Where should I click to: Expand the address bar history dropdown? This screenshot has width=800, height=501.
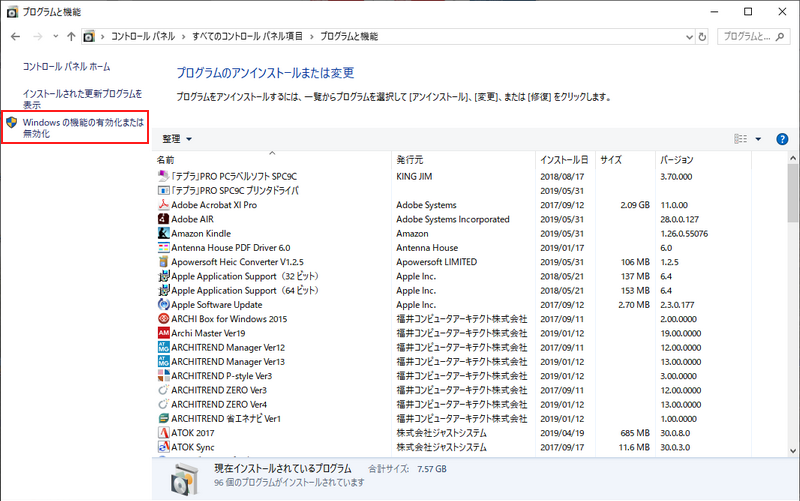point(689,37)
